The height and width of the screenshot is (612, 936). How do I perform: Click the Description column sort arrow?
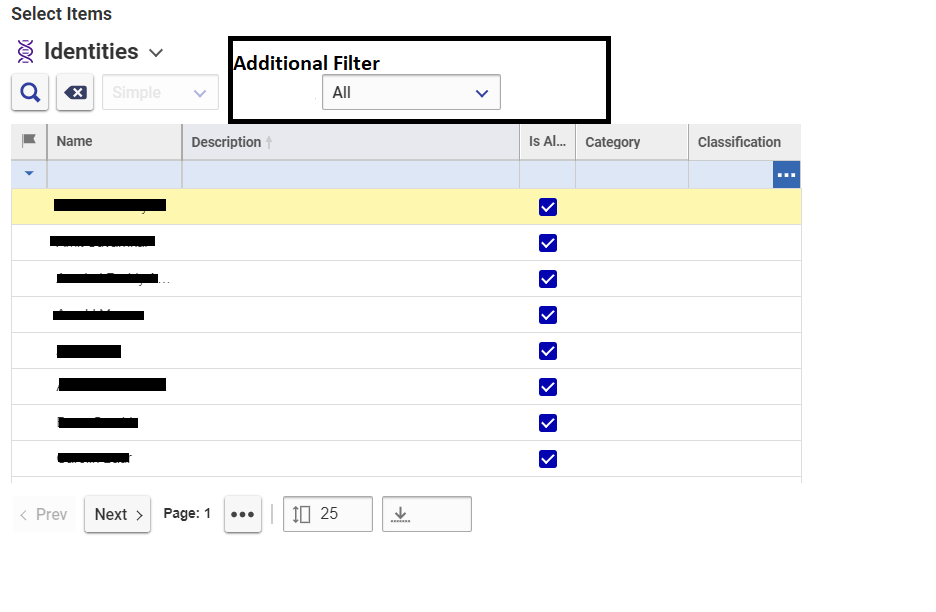[x=269, y=143]
